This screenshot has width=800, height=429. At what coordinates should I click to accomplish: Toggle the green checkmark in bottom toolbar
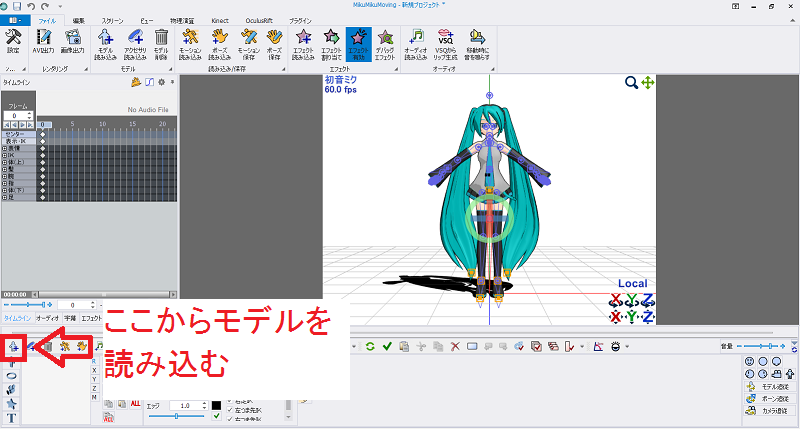[387, 346]
